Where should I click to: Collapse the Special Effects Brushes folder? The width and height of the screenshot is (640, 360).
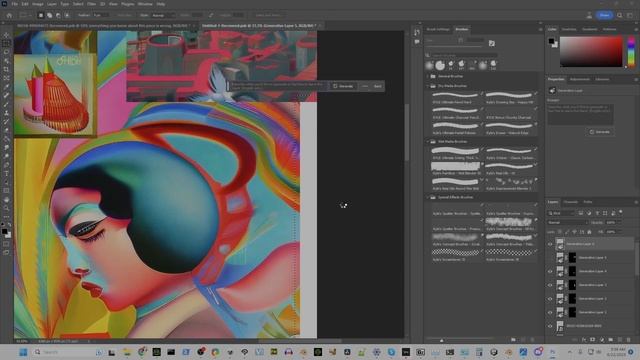[x=428, y=197]
